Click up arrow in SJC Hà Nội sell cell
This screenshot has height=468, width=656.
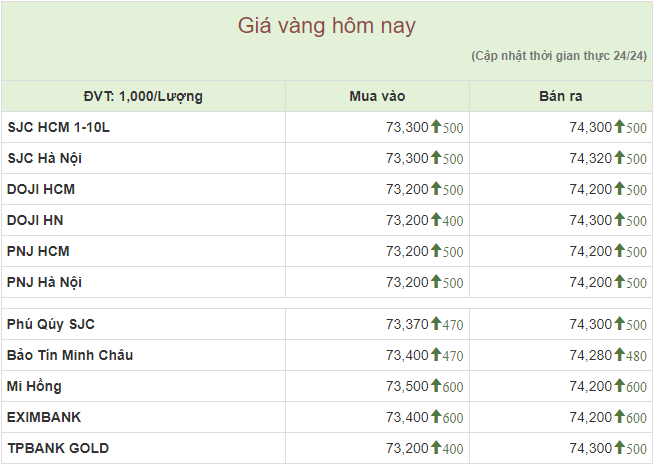point(620,157)
